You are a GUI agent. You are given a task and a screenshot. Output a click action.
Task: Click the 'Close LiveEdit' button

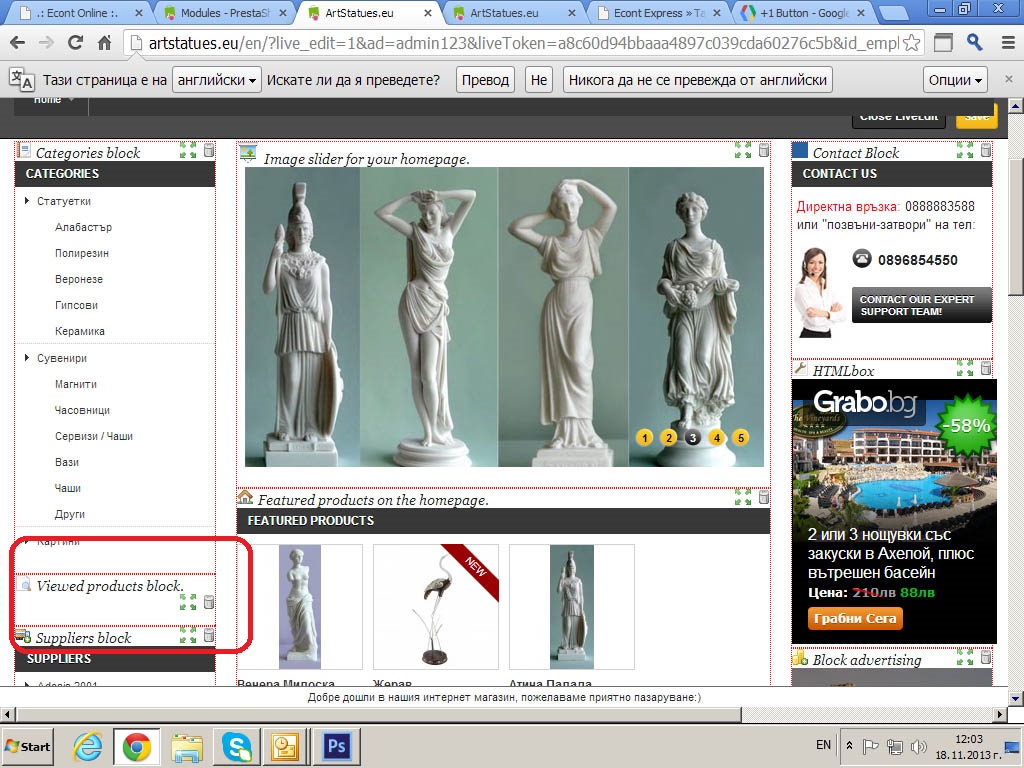point(899,118)
